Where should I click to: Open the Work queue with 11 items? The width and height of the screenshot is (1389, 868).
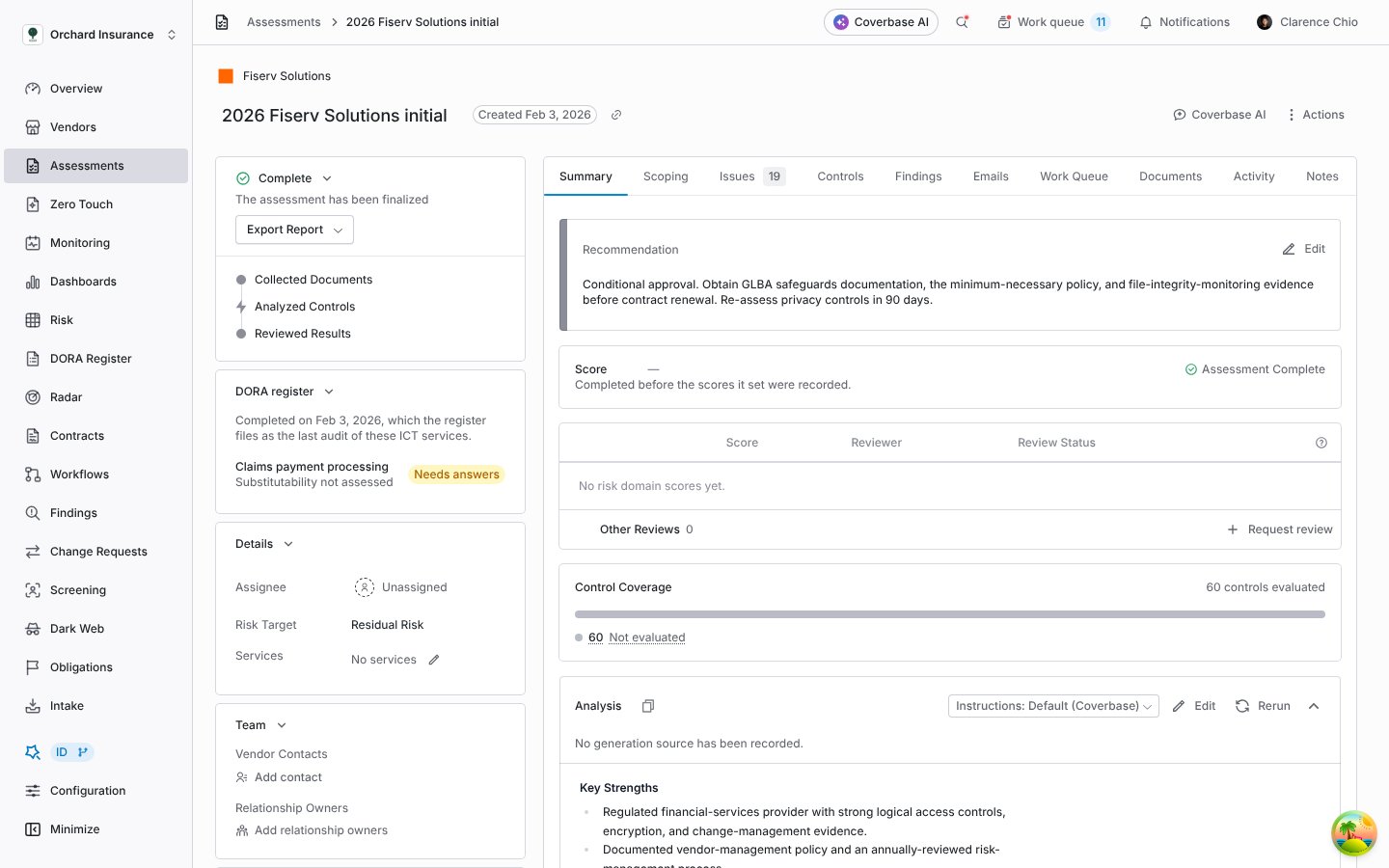pyautogui.click(x=1053, y=22)
